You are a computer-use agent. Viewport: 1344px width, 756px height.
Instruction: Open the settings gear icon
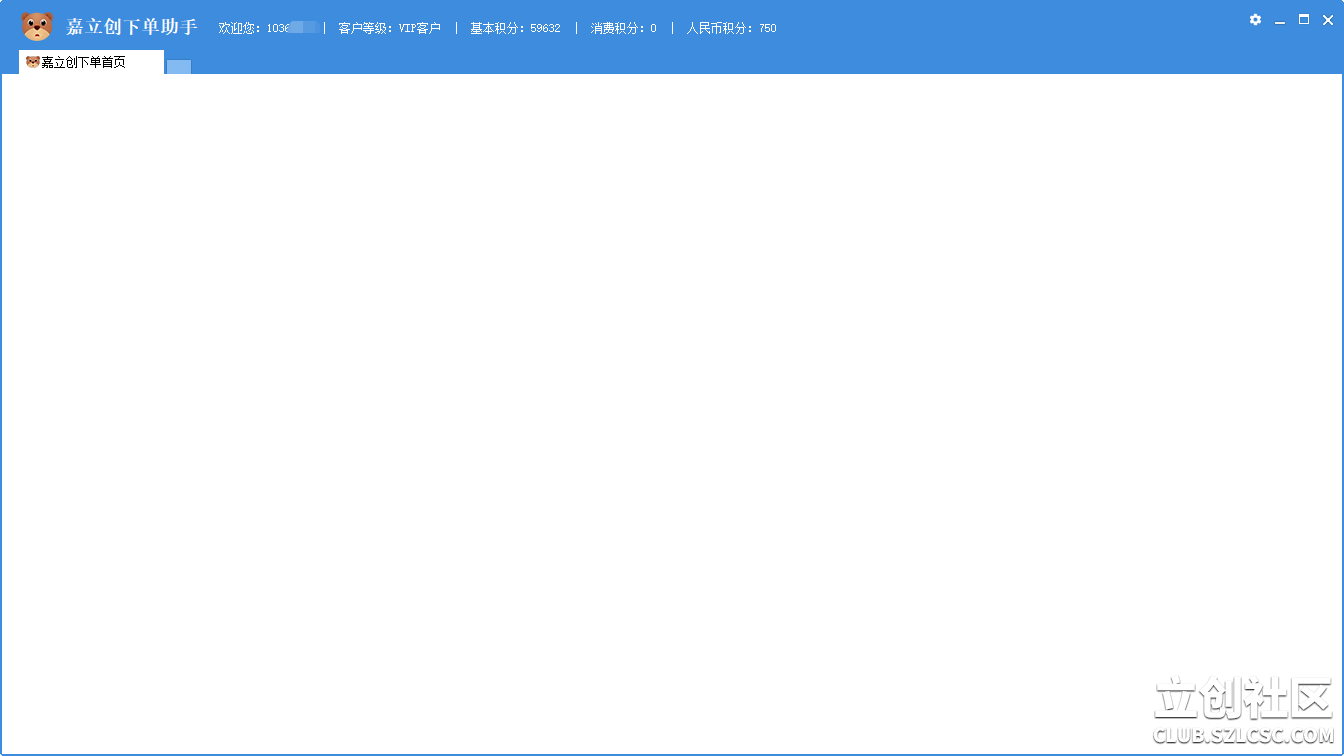[1255, 19]
